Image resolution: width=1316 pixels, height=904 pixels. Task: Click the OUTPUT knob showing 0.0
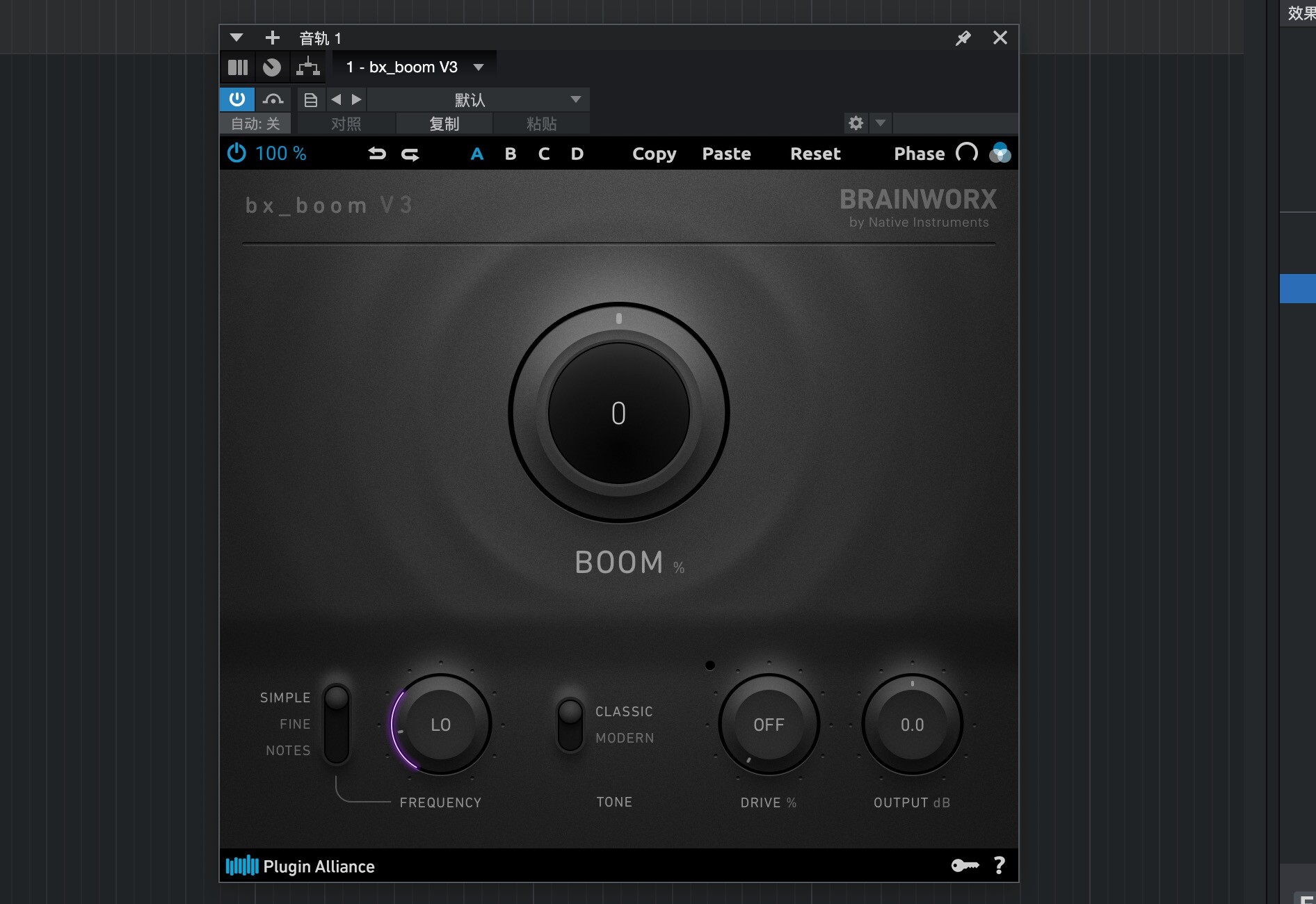[913, 725]
